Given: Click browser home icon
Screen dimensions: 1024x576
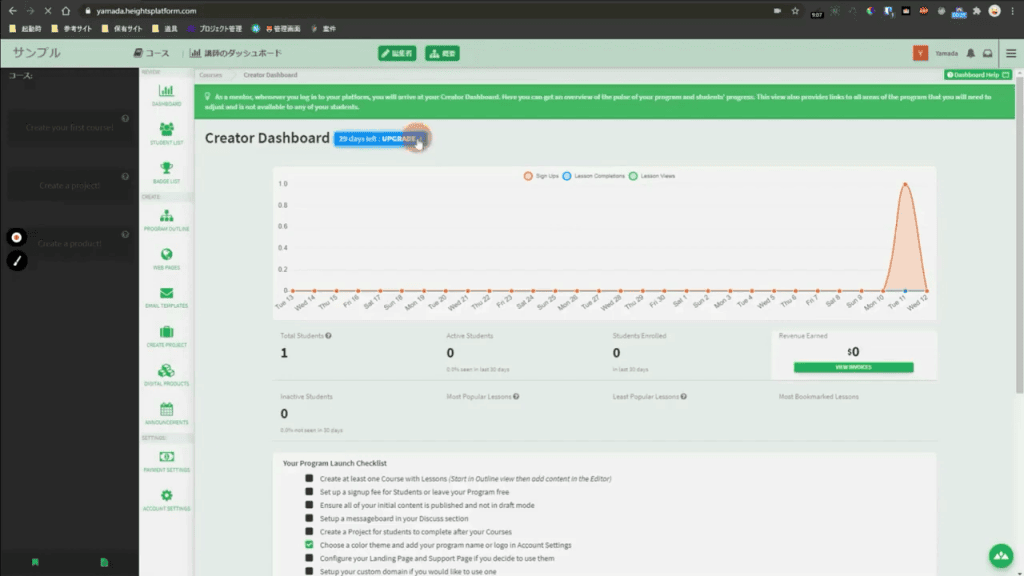Looking at the screenshot, I should 65,10.
